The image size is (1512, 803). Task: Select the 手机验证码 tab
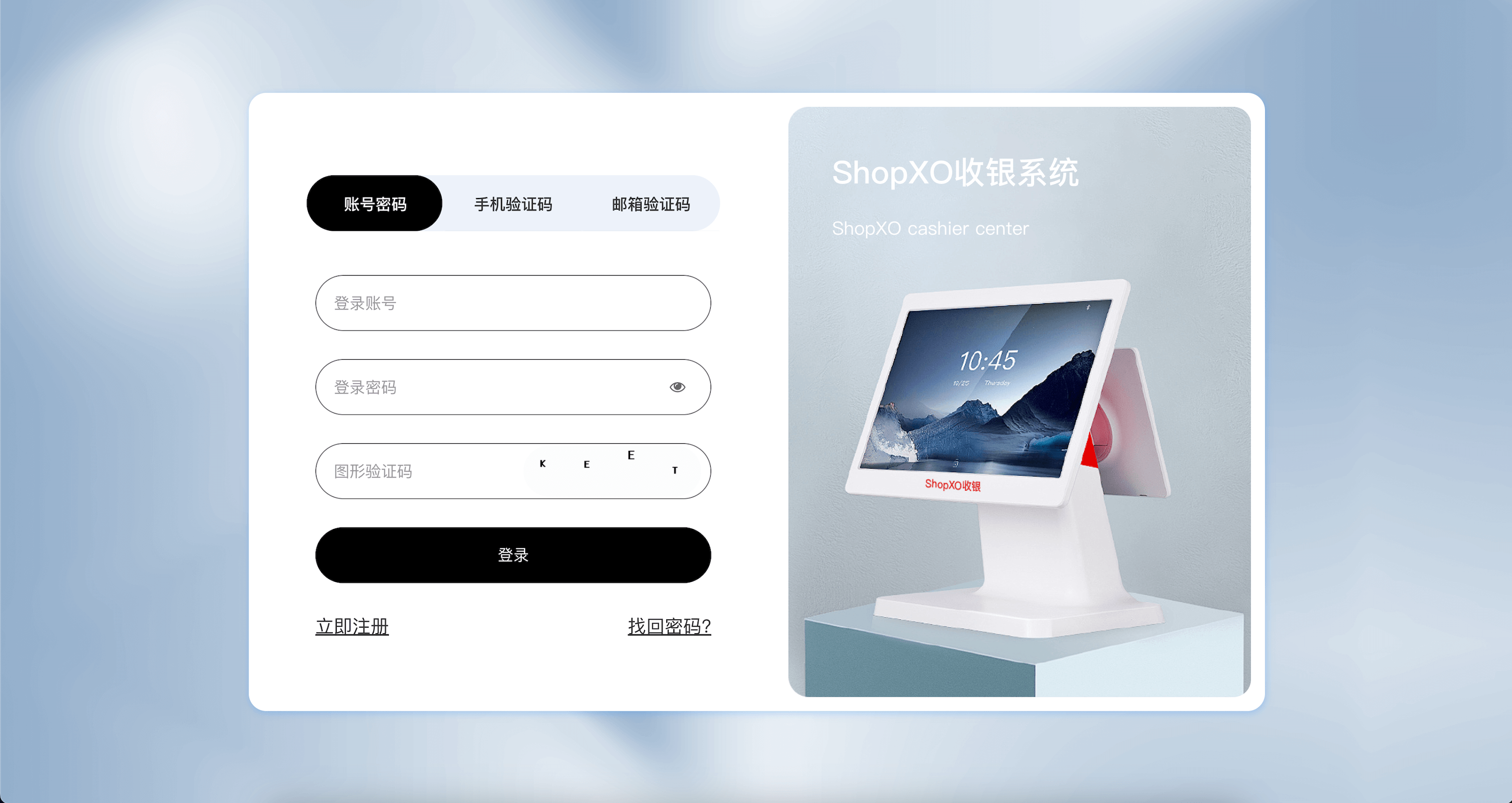[x=517, y=205]
